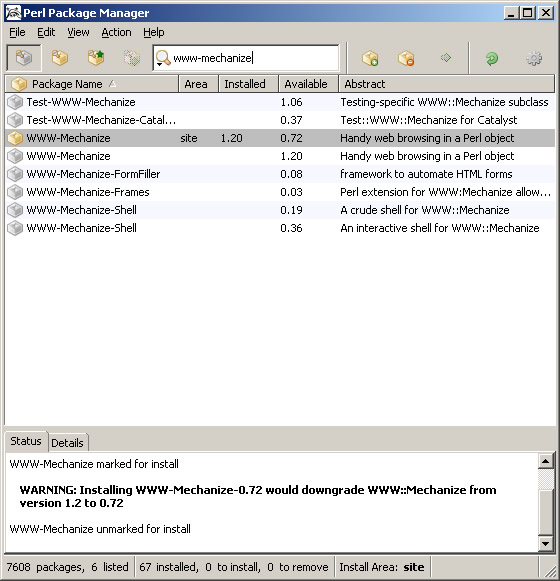Open the search field dropdown arrow
This screenshot has height=581, width=560.
point(159,64)
